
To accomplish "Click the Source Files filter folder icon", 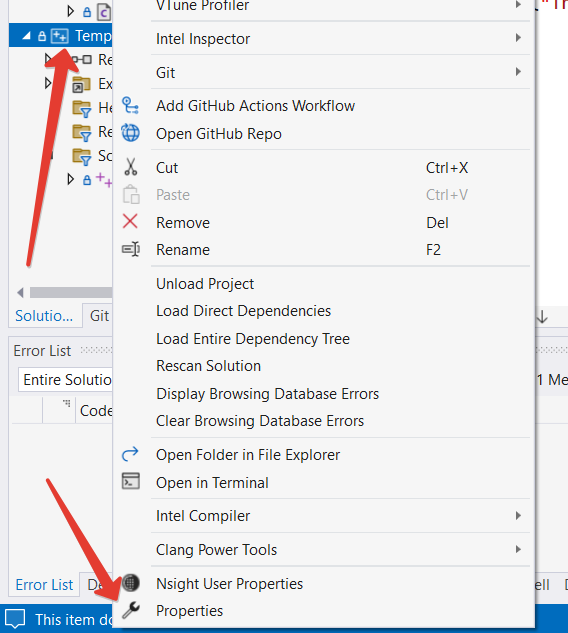I will click(82, 157).
